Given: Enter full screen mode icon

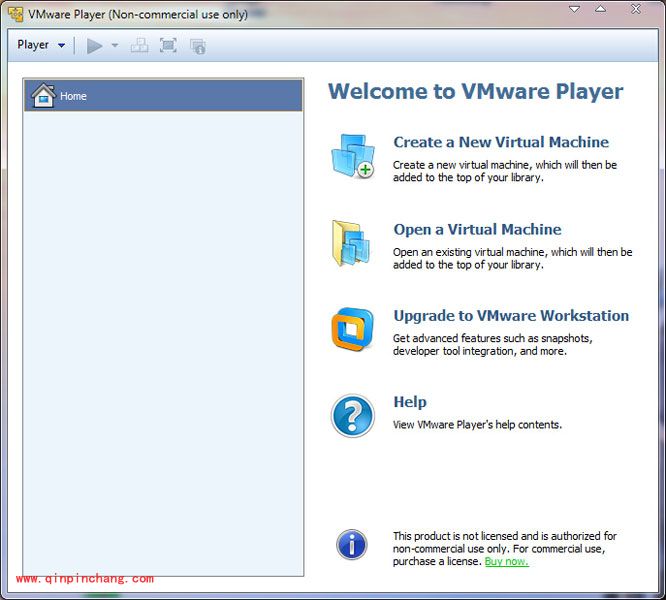Looking at the screenshot, I should [x=168, y=45].
